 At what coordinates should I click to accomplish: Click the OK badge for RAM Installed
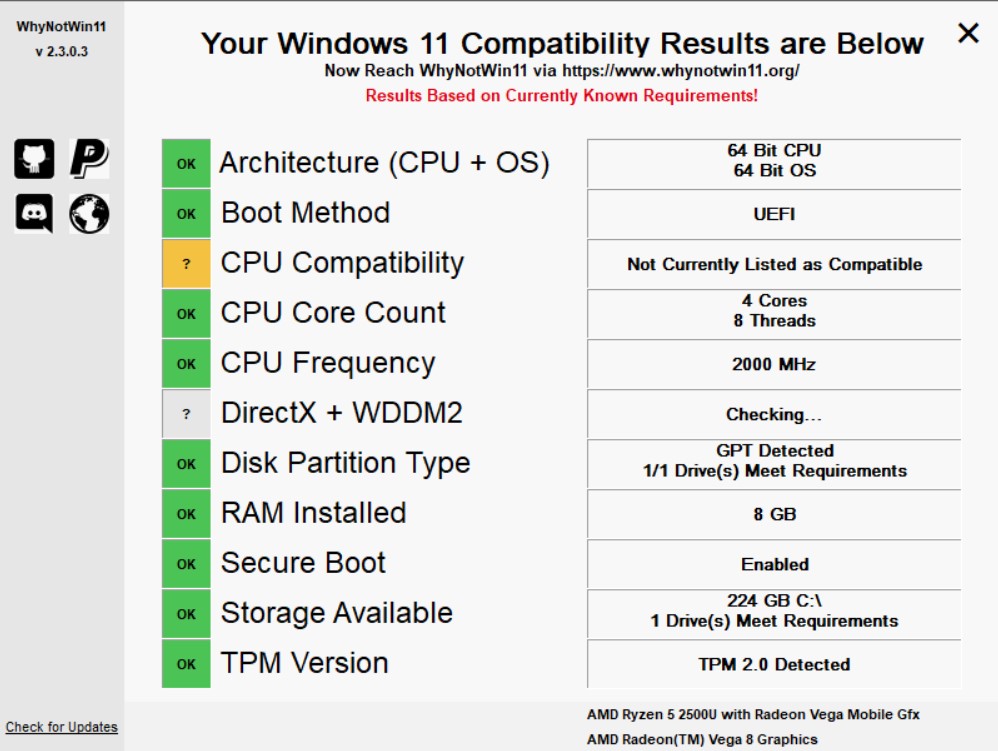pyautogui.click(x=186, y=514)
